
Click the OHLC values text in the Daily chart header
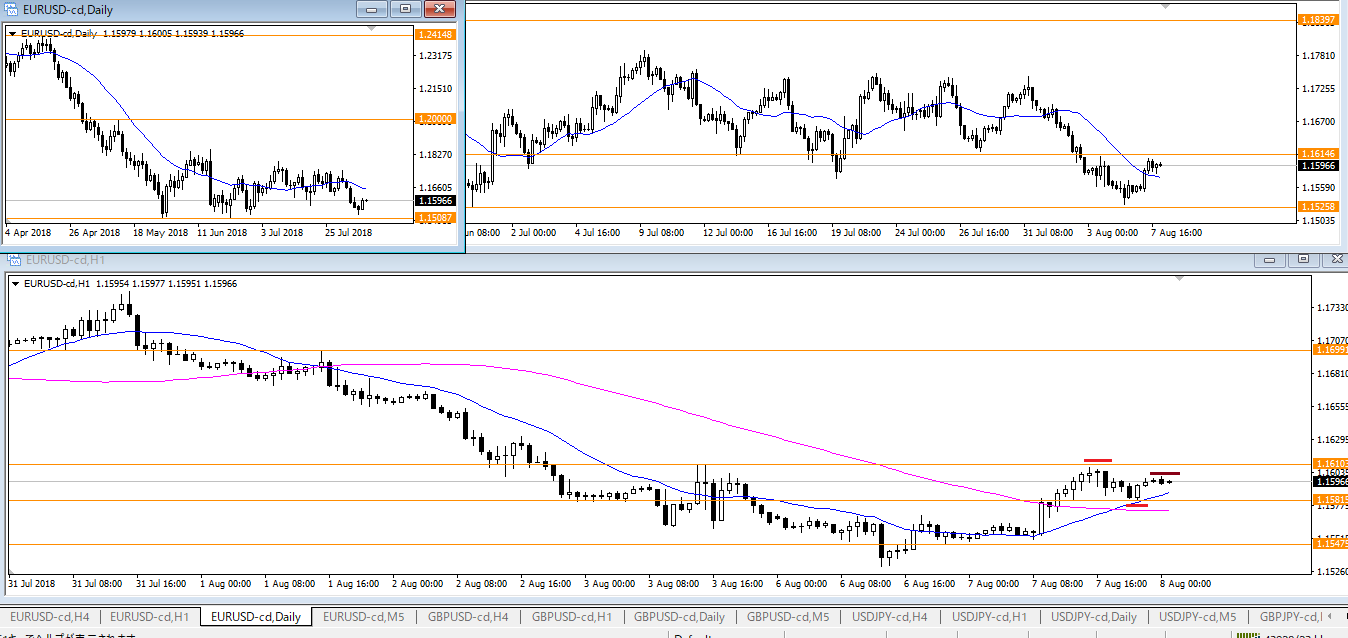(173, 33)
